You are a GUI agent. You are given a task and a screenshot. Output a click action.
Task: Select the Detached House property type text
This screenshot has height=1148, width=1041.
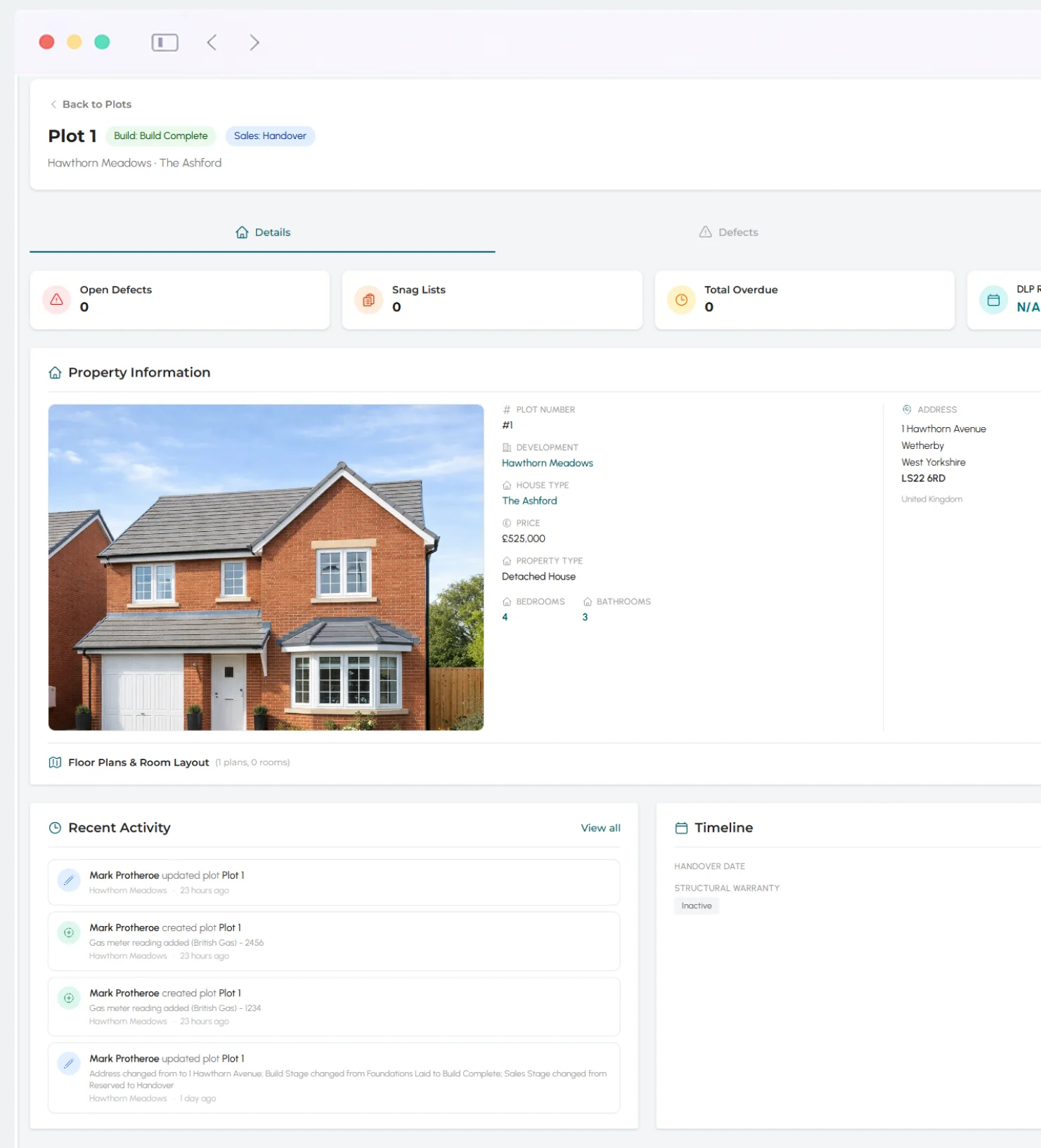coord(538,577)
